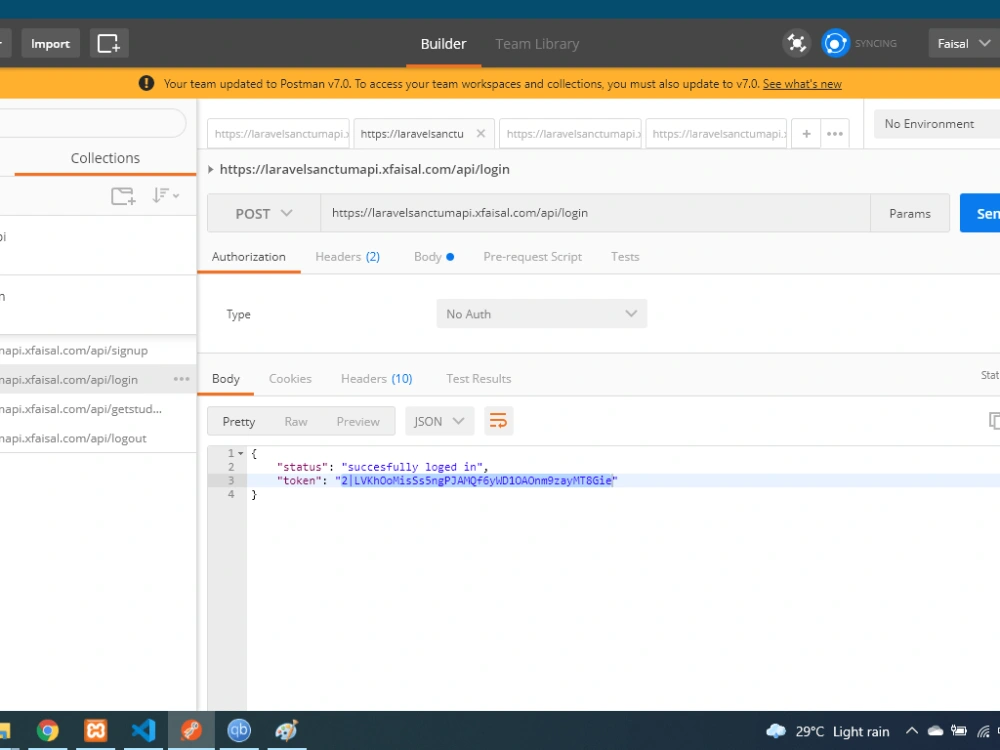The image size is (1000, 750).
Task: Select the response Cookies tab
Action: coord(290,378)
